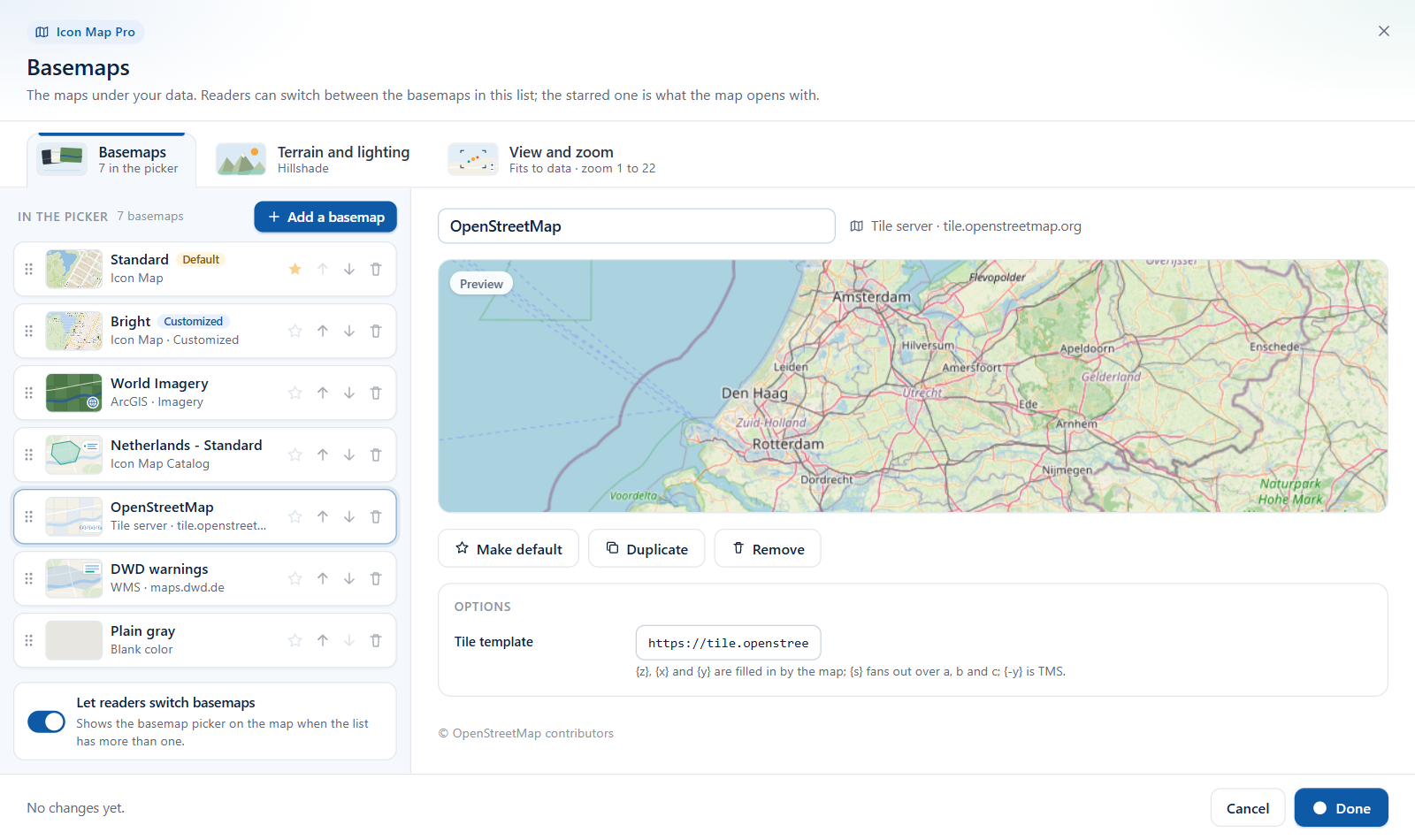The height and width of the screenshot is (840, 1415).
Task: Cancel the basemaps dialog
Action: pyautogui.click(x=1248, y=808)
